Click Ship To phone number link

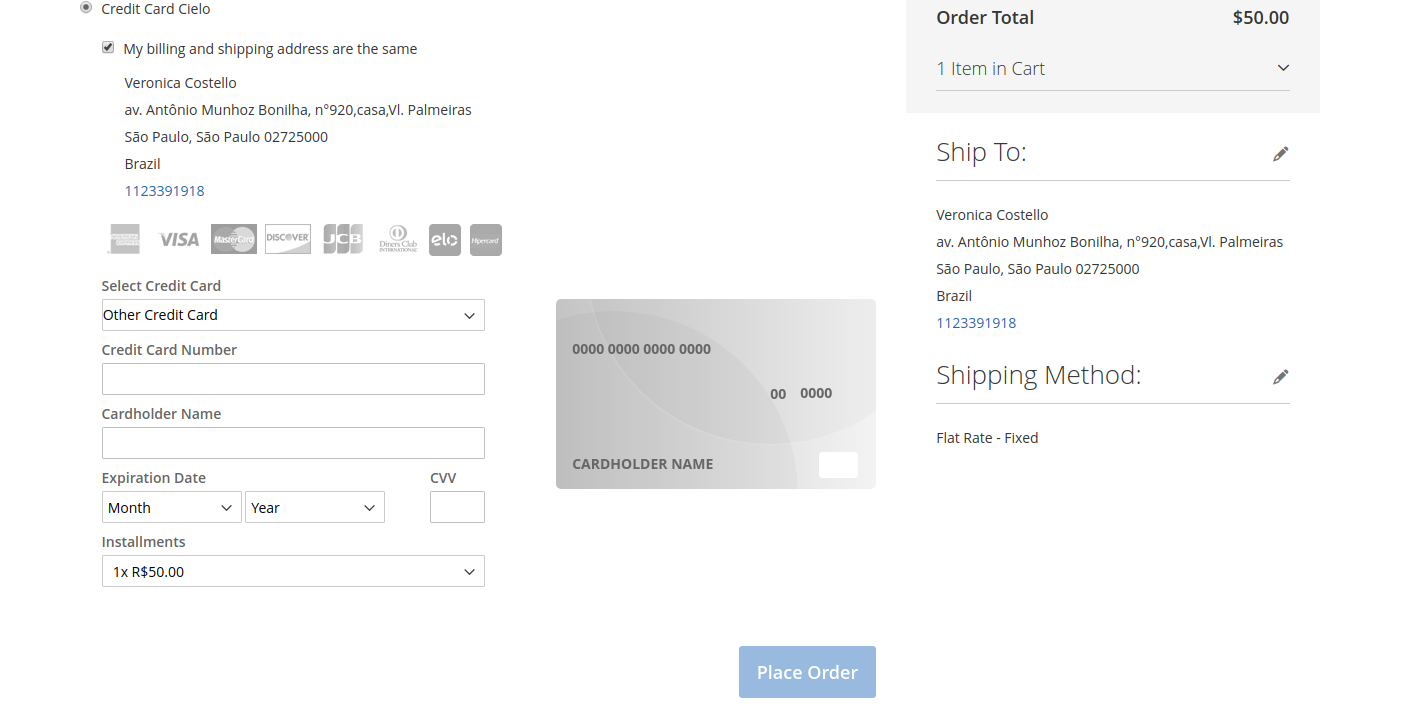(976, 323)
